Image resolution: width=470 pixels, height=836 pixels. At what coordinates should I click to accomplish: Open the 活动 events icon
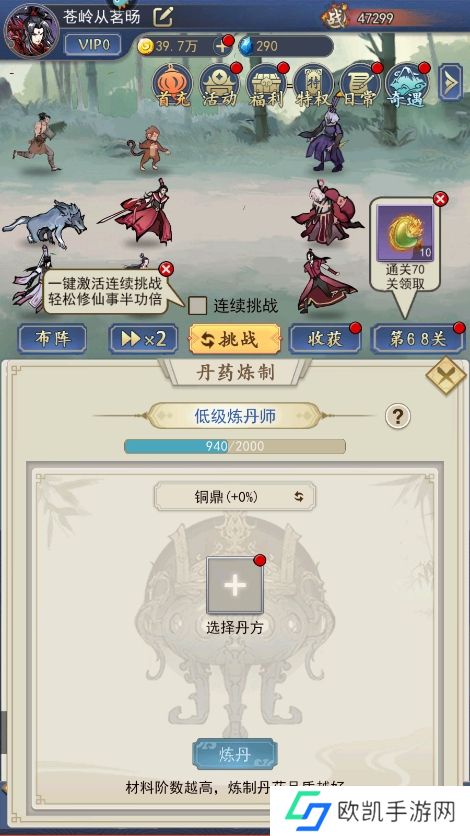click(x=219, y=86)
